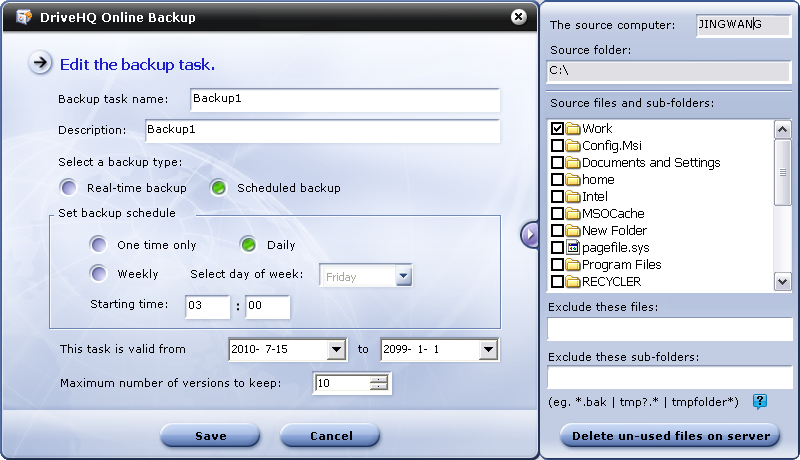Image resolution: width=800 pixels, height=460 pixels.
Task: Open the valid-from start date dropdown
Action: 335,350
